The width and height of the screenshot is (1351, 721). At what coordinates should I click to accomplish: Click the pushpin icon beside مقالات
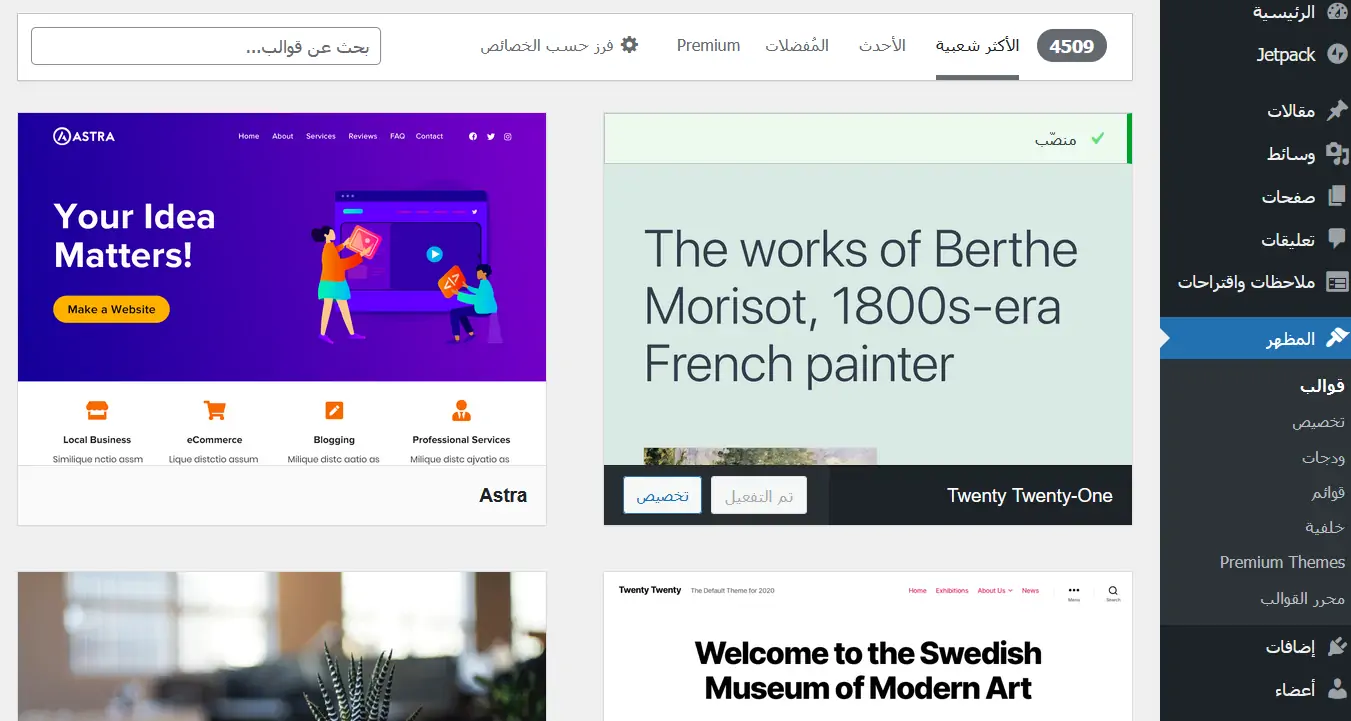(x=1337, y=110)
